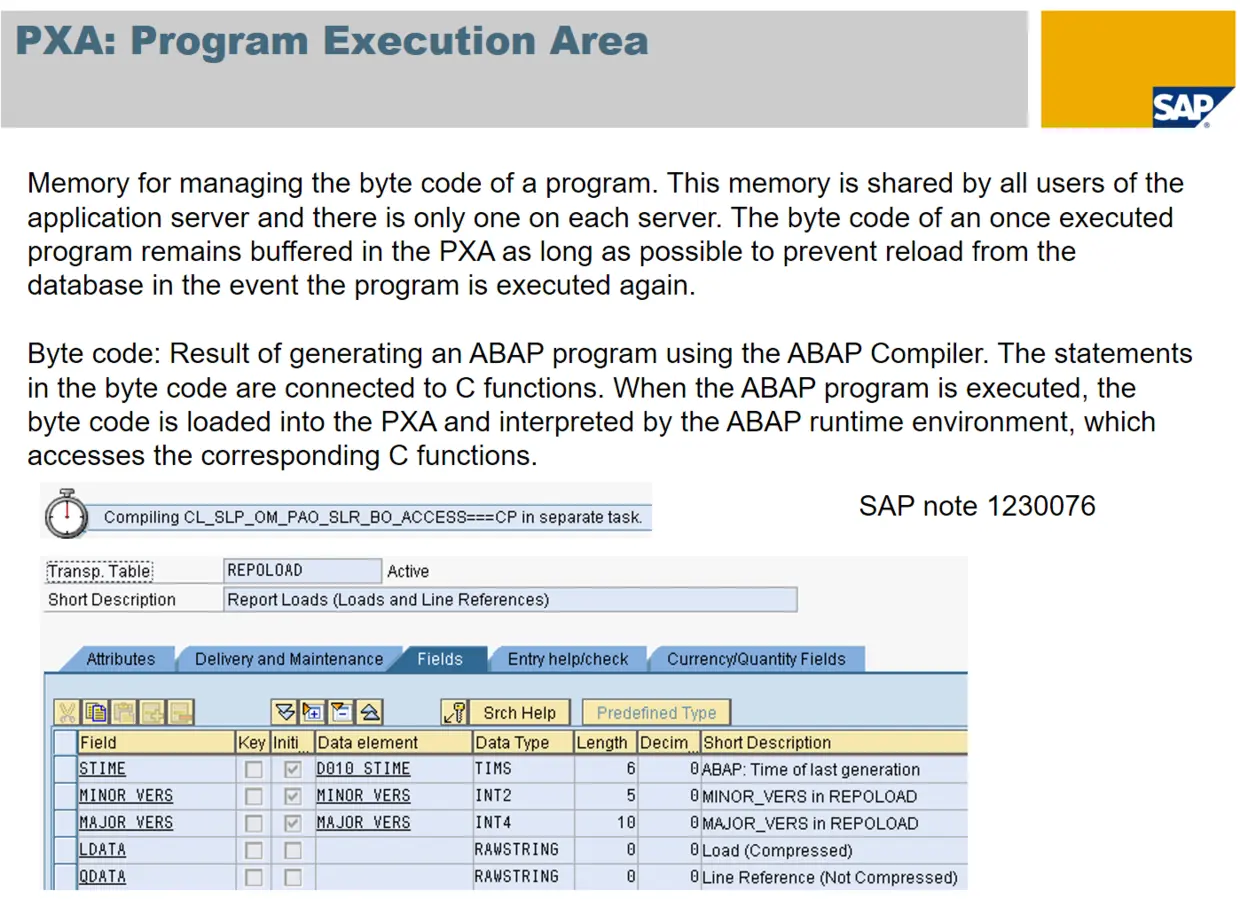Click 'ABAP: Time of last generation' text
The width and height of the screenshot is (1240, 899).
coord(811,770)
